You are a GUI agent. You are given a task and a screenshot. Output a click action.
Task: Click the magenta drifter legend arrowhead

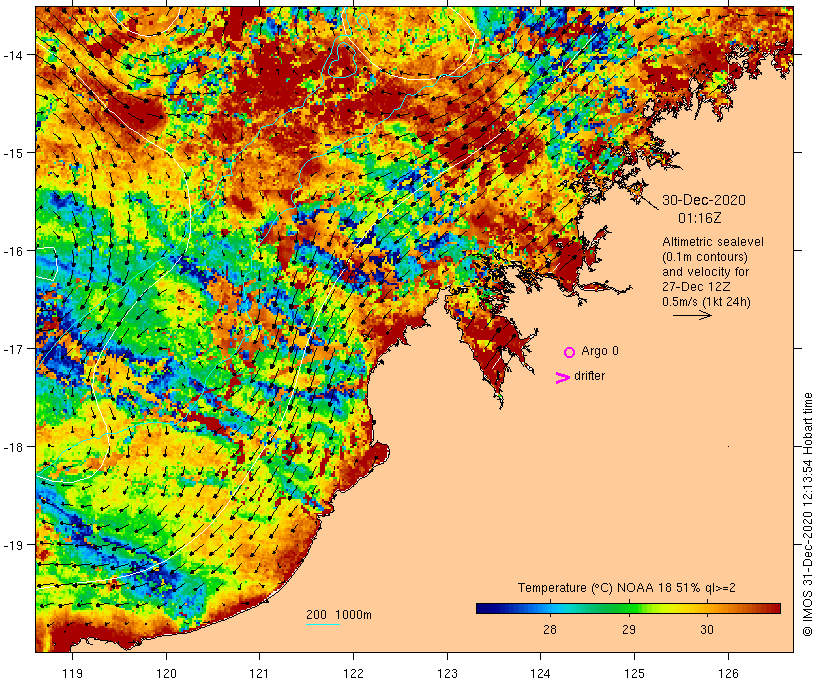(562, 378)
